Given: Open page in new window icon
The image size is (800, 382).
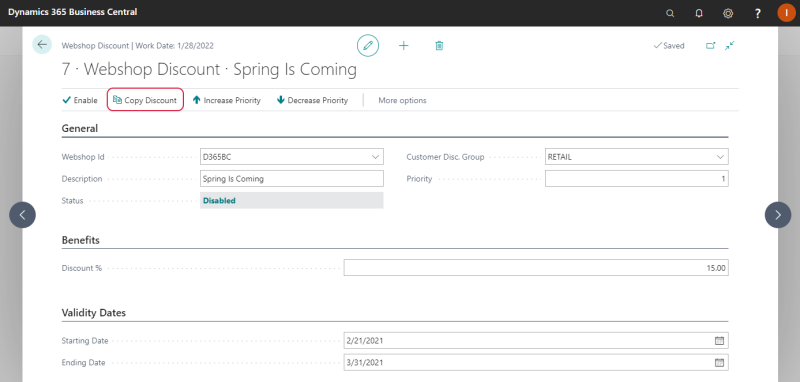Looking at the screenshot, I should tap(710, 45).
